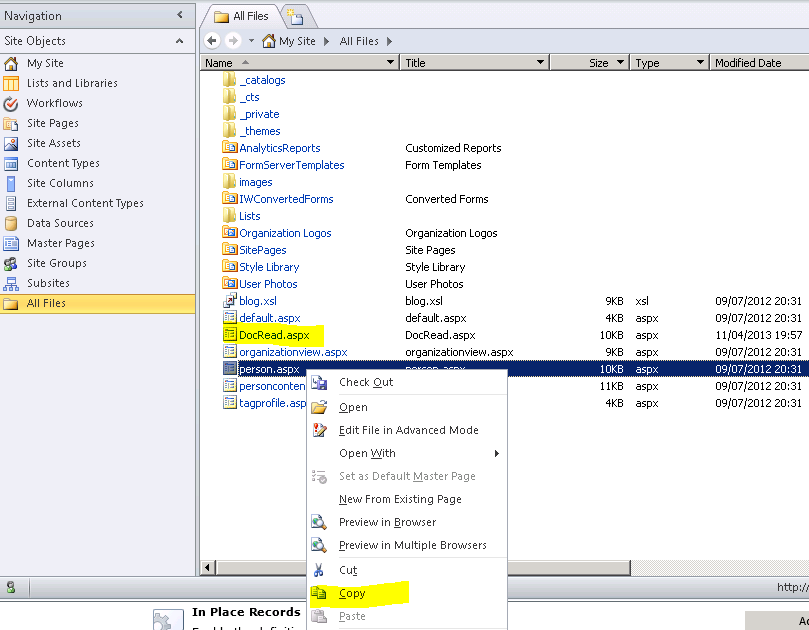This screenshot has width=809, height=630.
Task: Collapse the Navigation pane chevron
Action: click(x=179, y=15)
